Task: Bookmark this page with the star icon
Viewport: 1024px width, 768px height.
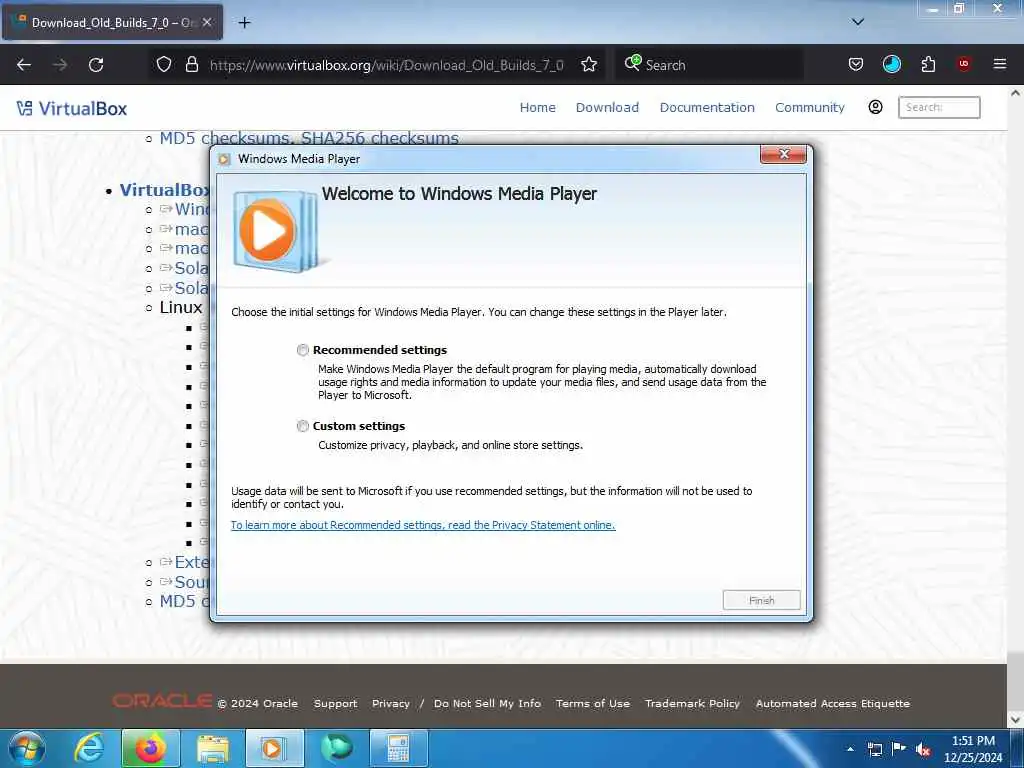Action: coord(589,65)
